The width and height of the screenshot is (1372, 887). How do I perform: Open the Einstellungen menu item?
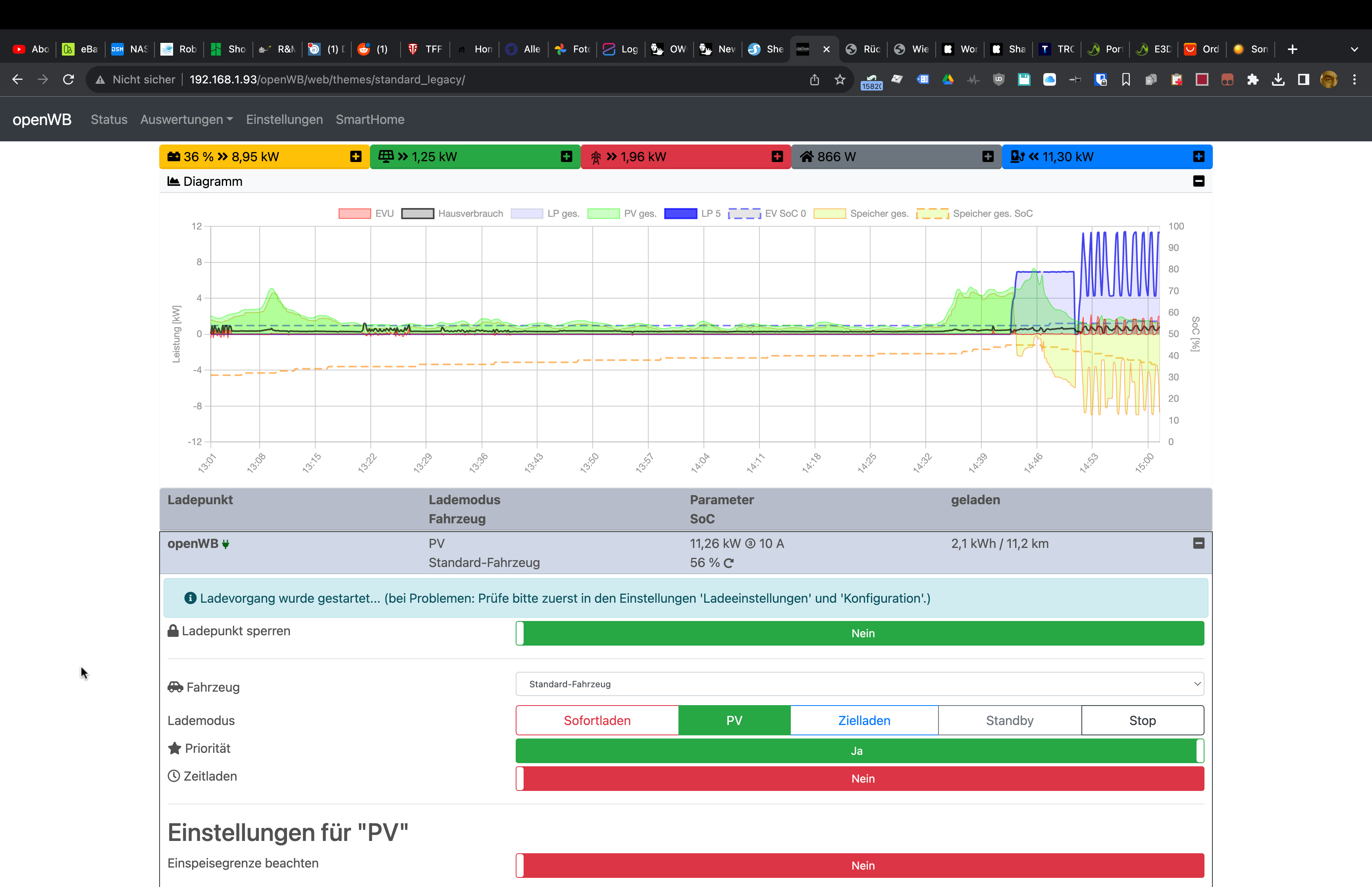click(284, 119)
